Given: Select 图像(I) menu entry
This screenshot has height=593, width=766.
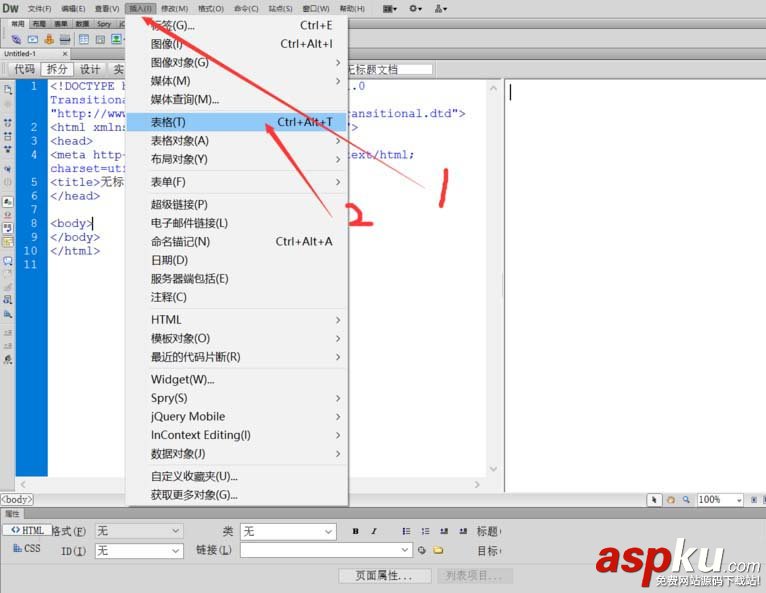Looking at the screenshot, I should [x=236, y=44].
